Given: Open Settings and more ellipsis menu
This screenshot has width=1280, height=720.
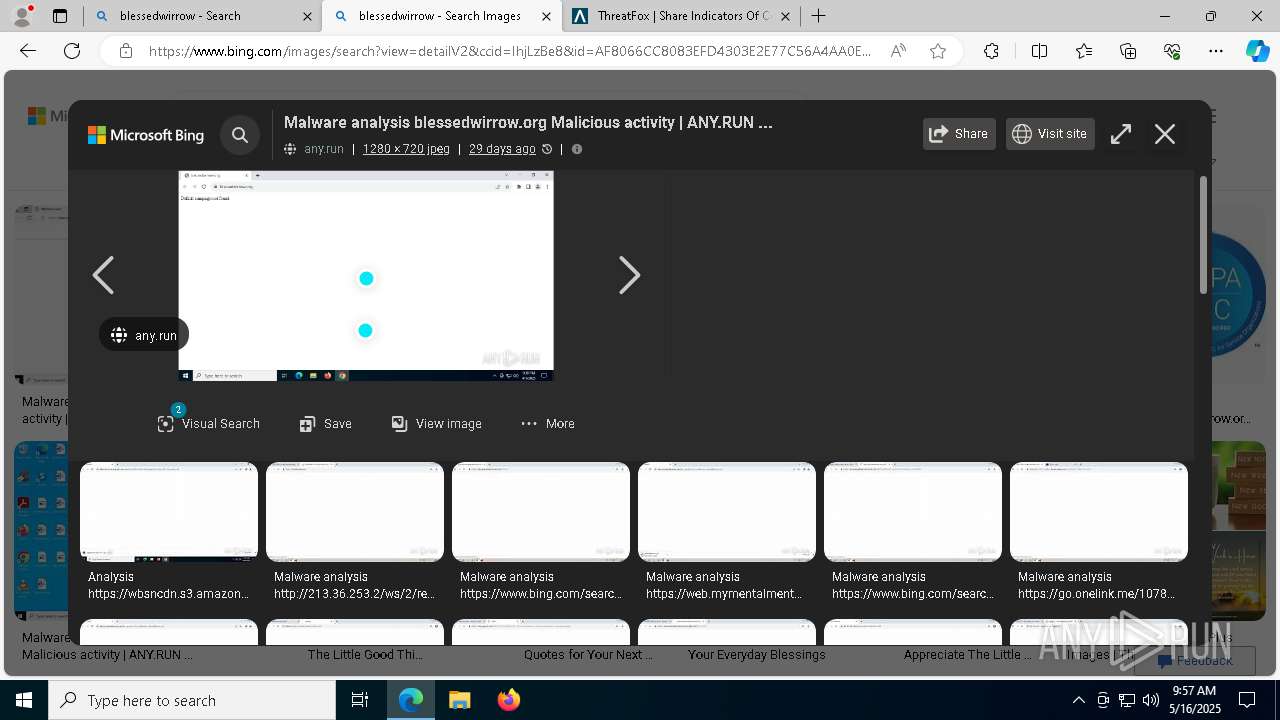Looking at the screenshot, I should tap(1216, 51).
